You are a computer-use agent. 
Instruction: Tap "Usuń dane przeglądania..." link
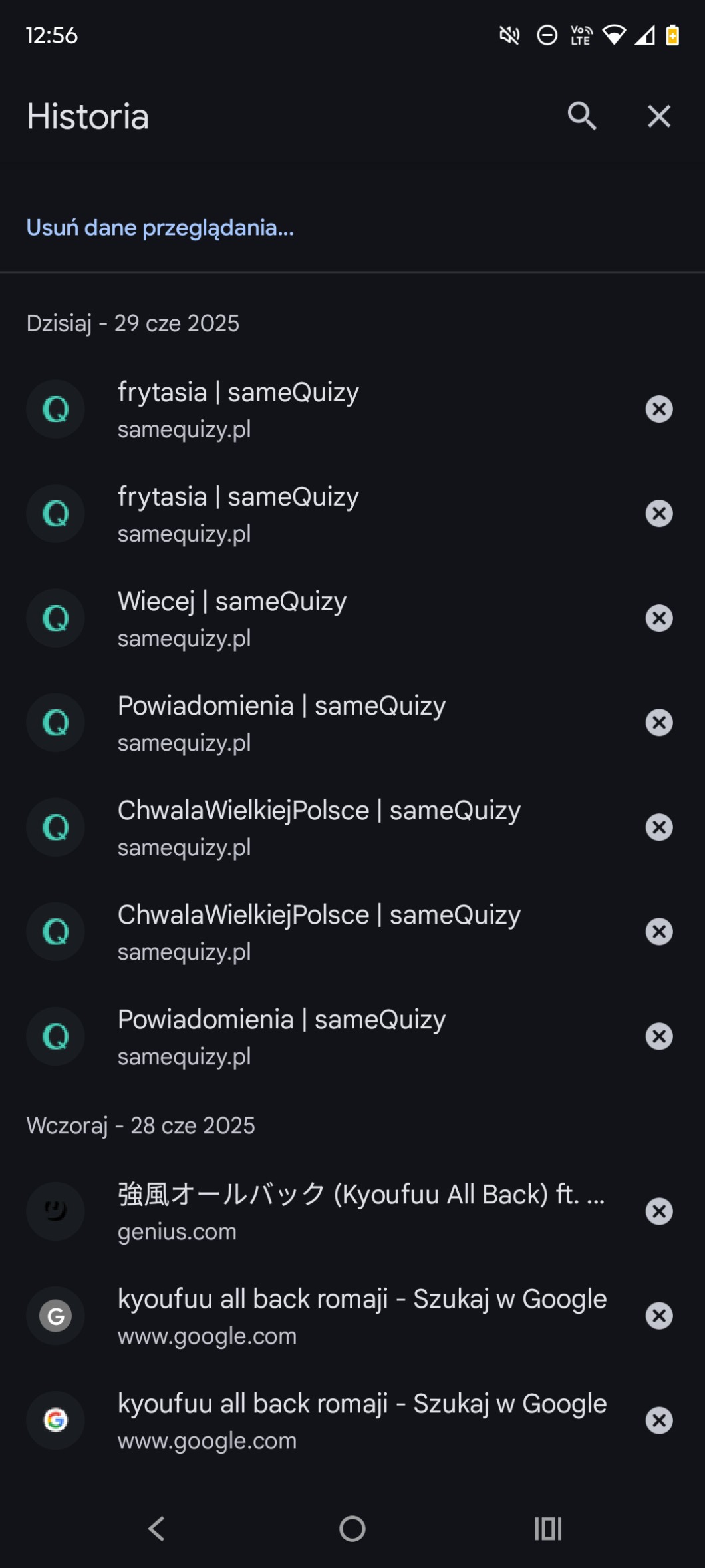click(160, 228)
